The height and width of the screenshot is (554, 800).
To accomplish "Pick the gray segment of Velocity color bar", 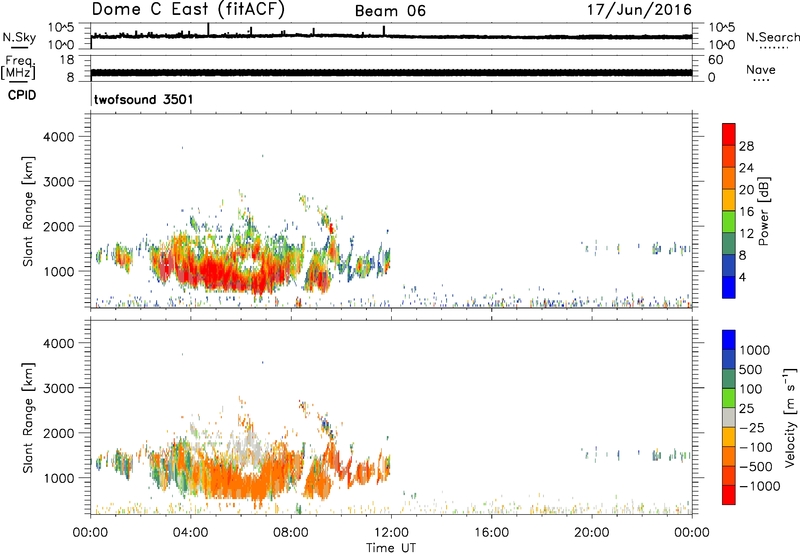I will coord(729,418).
